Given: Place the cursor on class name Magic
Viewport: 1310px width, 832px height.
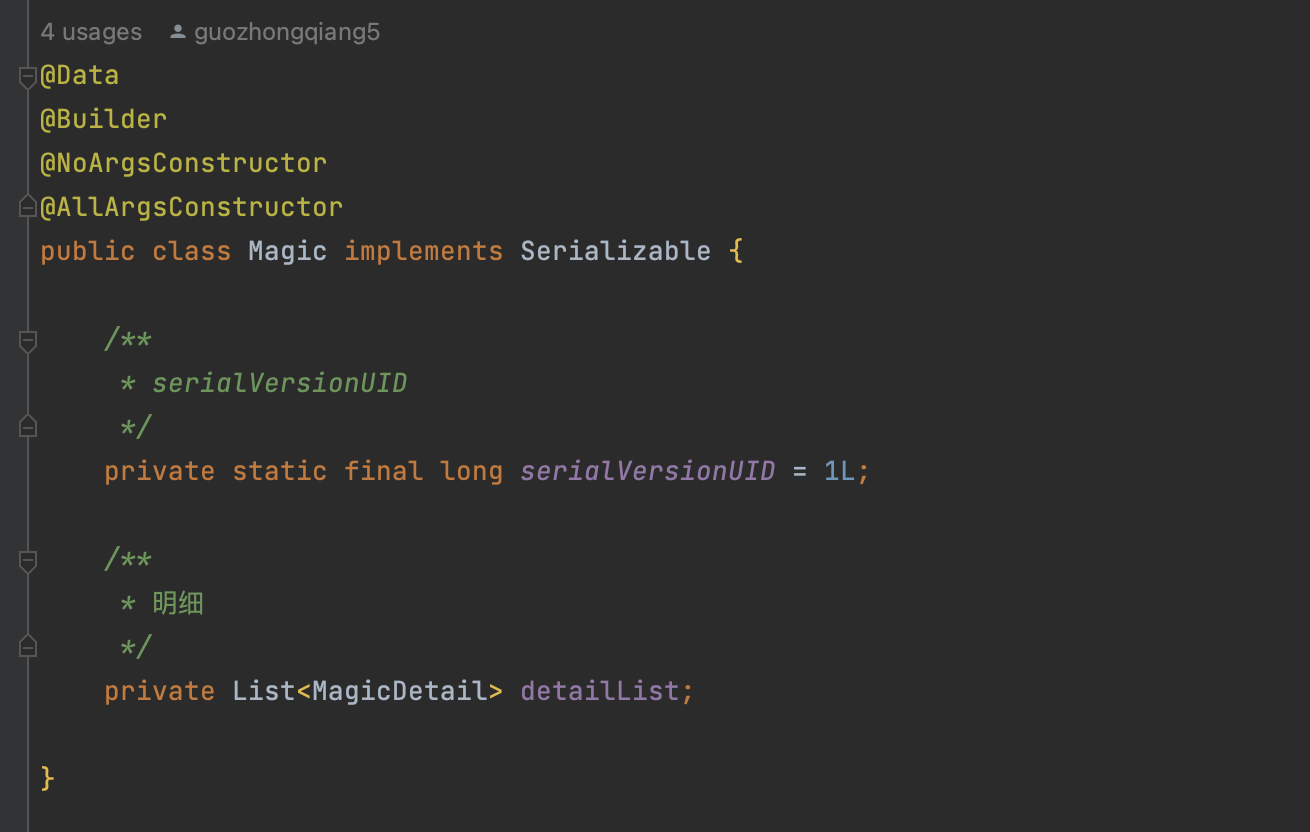Looking at the screenshot, I should [287, 251].
